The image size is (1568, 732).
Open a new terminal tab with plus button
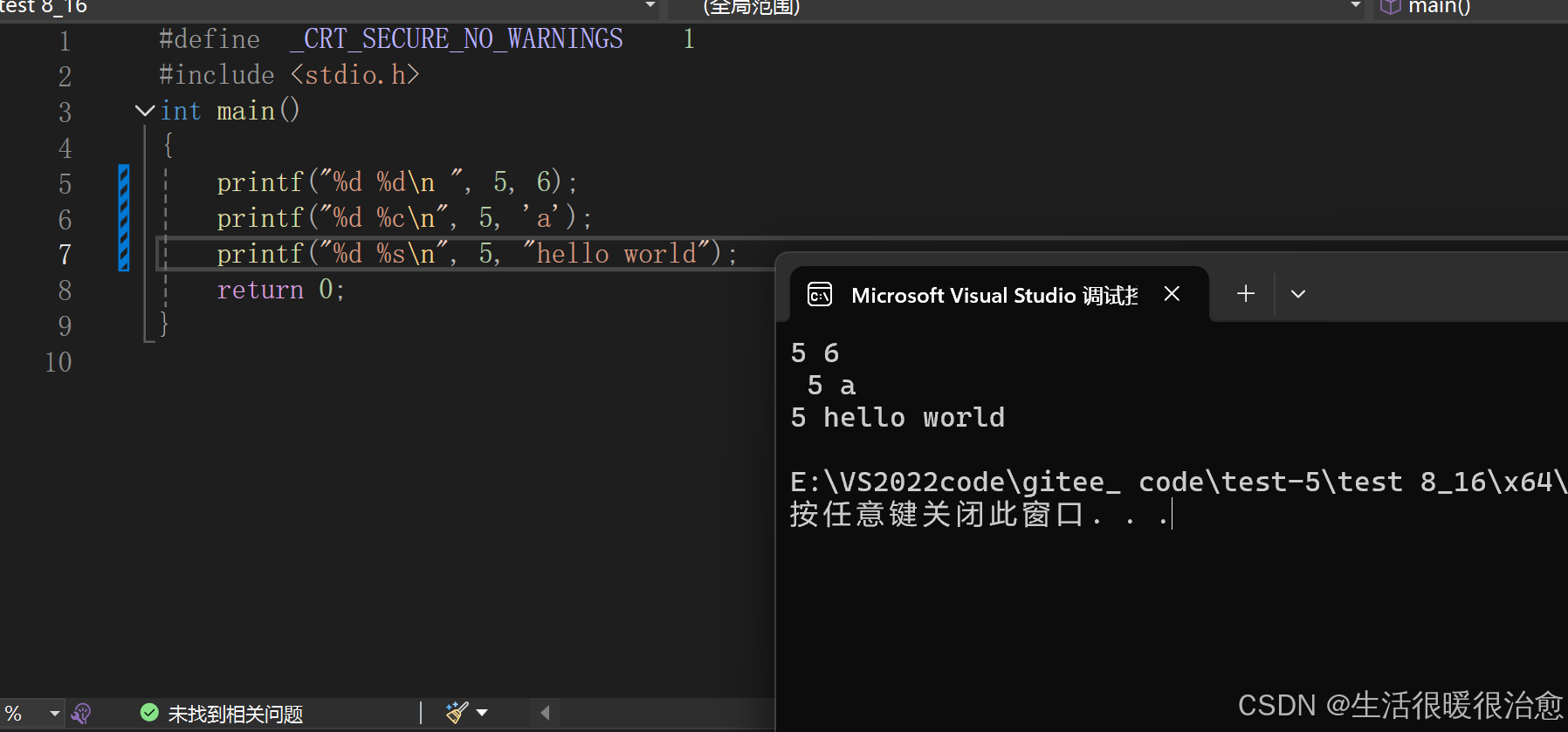[x=1246, y=294]
